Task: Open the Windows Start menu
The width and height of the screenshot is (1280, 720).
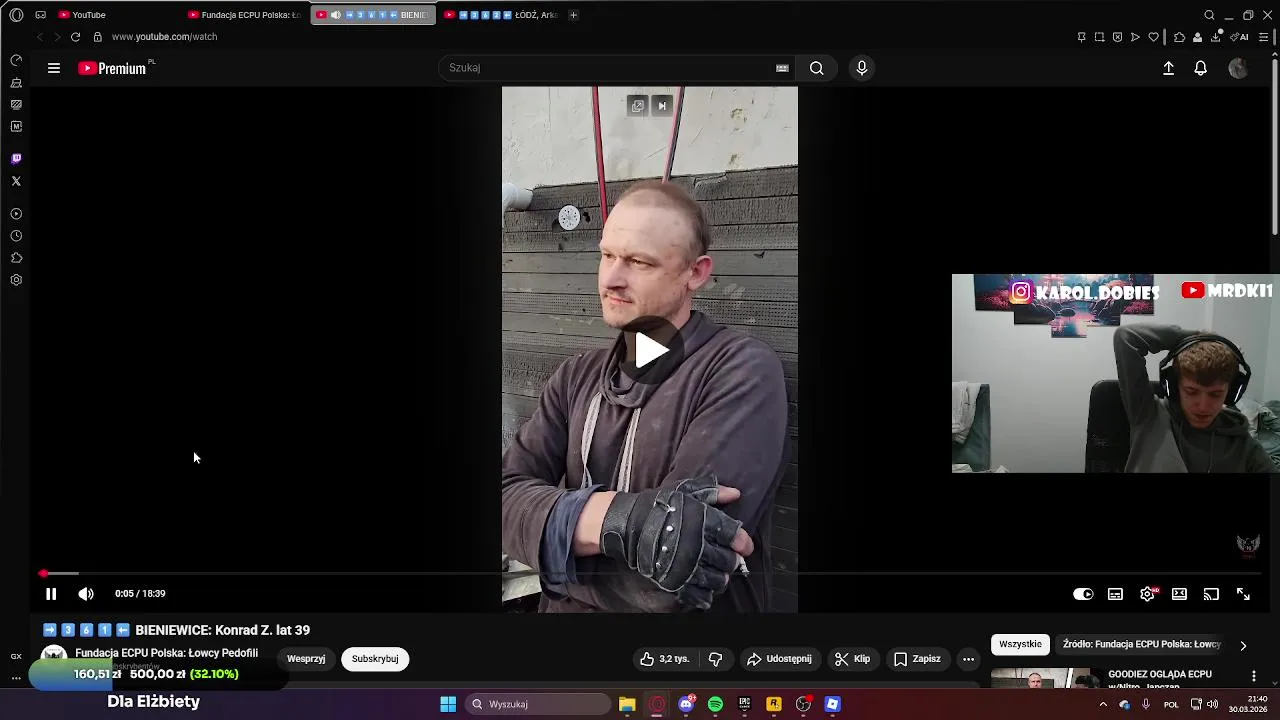Action: tap(448, 704)
